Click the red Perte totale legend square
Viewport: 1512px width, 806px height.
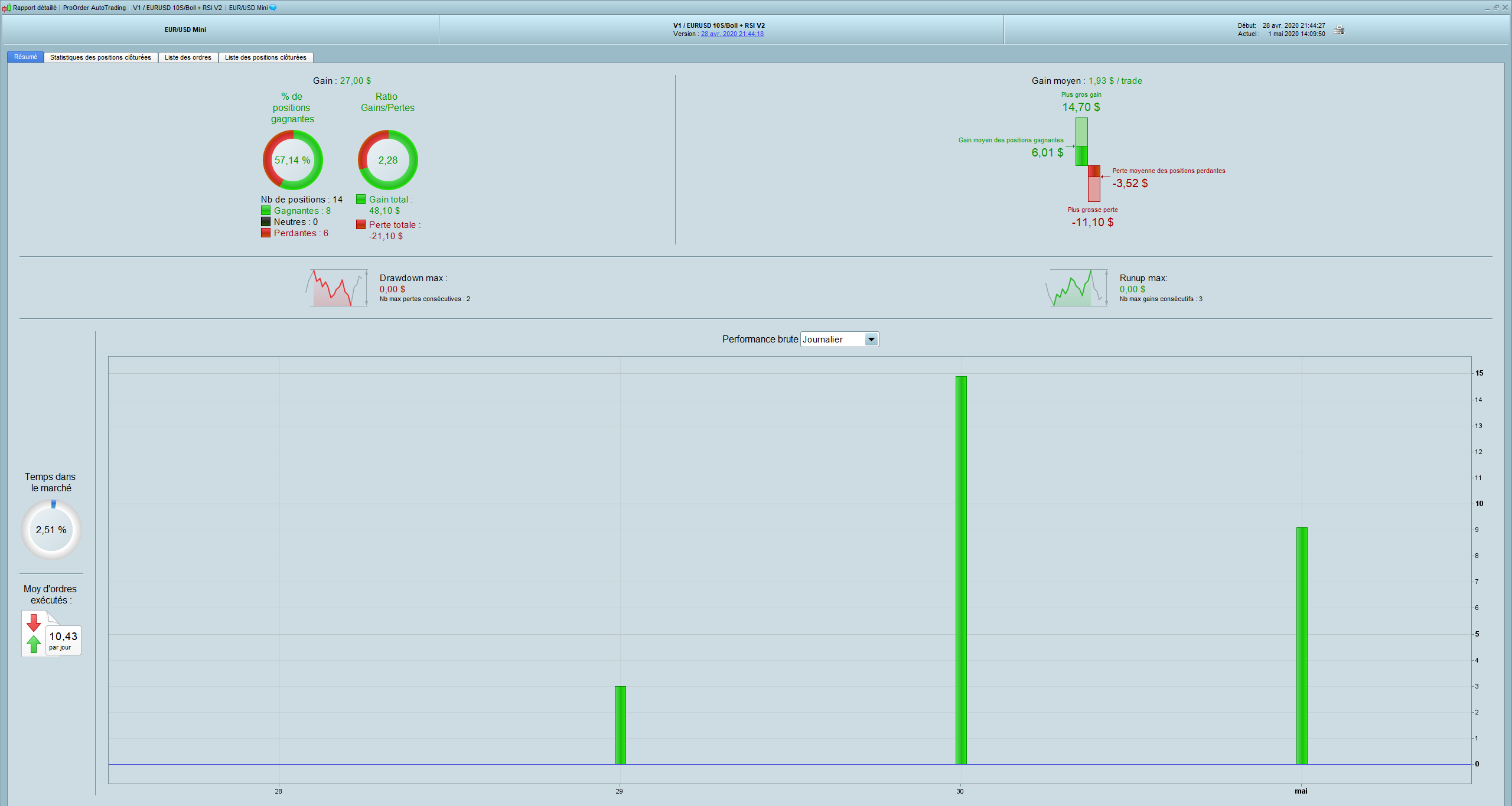(x=361, y=225)
